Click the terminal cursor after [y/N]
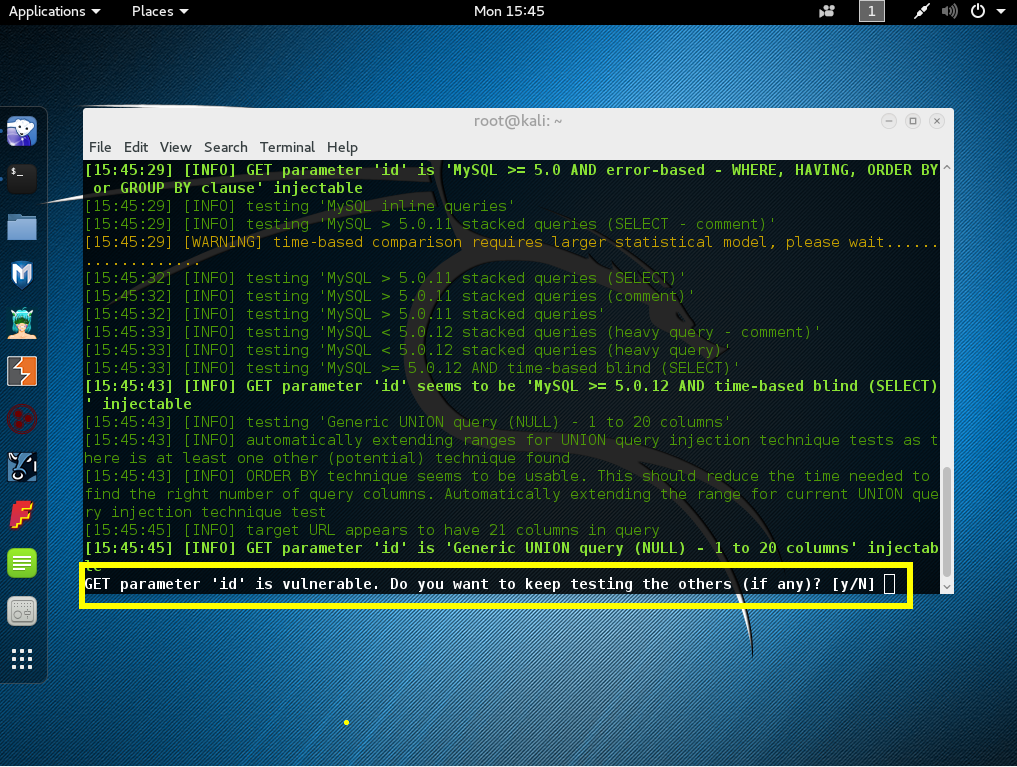1017x767 pixels. 890,584
